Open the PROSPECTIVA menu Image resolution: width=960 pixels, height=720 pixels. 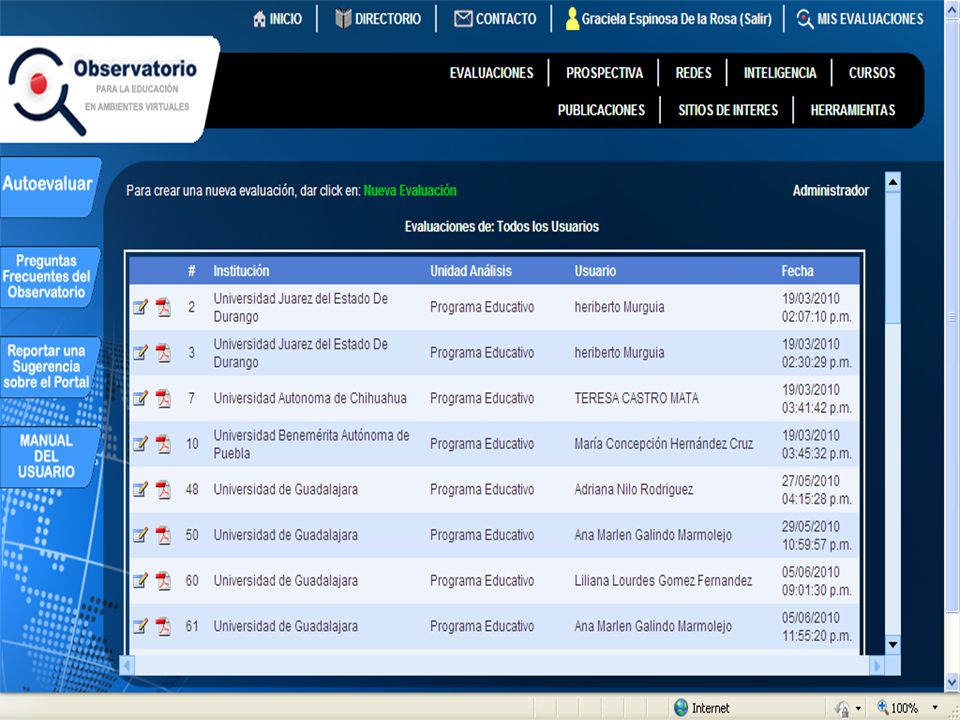pos(604,73)
